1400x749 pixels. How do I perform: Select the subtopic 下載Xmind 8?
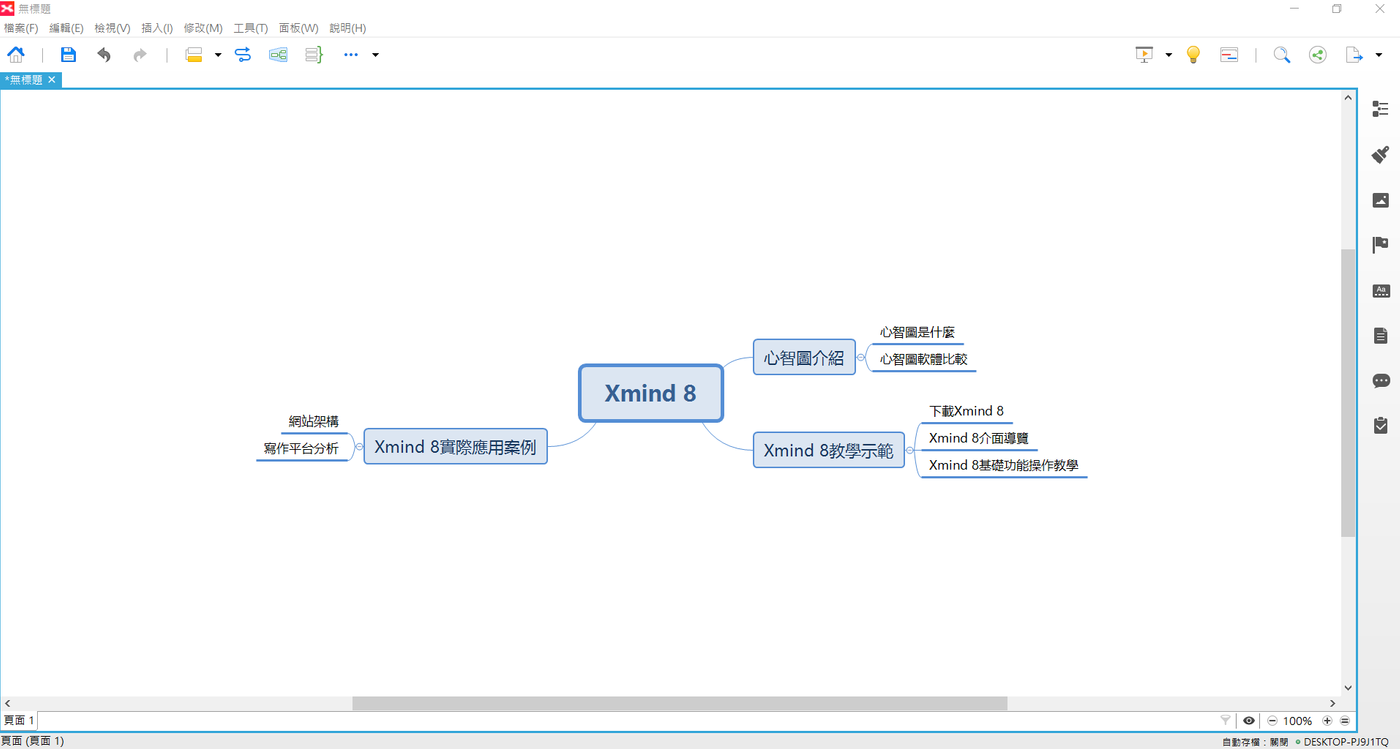[x=966, y=411]
